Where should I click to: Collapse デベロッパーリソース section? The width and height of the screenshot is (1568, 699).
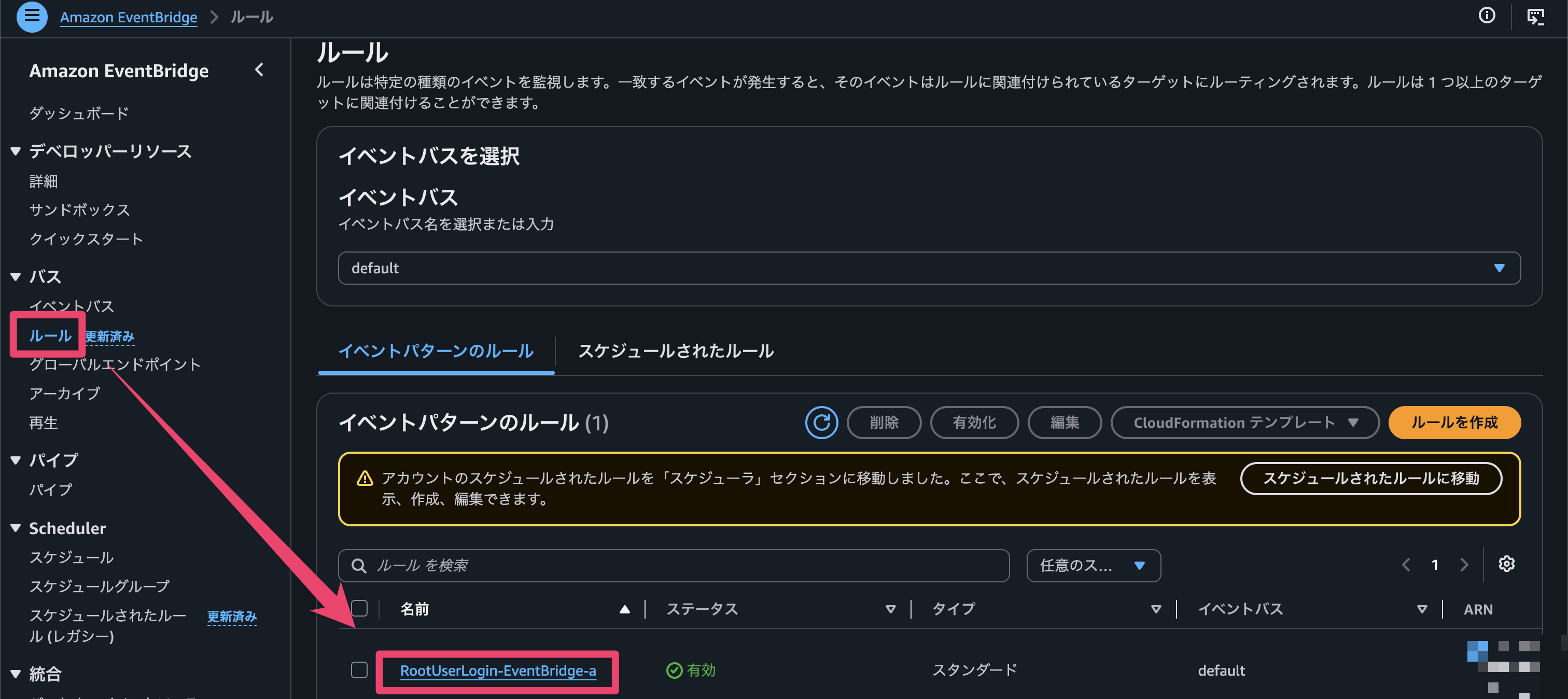tap(16, 151)
